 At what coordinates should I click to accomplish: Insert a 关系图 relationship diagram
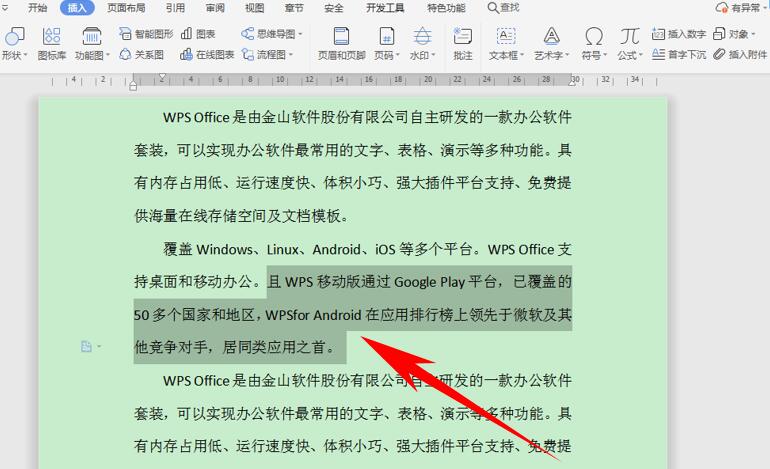(x=141, y=55)
